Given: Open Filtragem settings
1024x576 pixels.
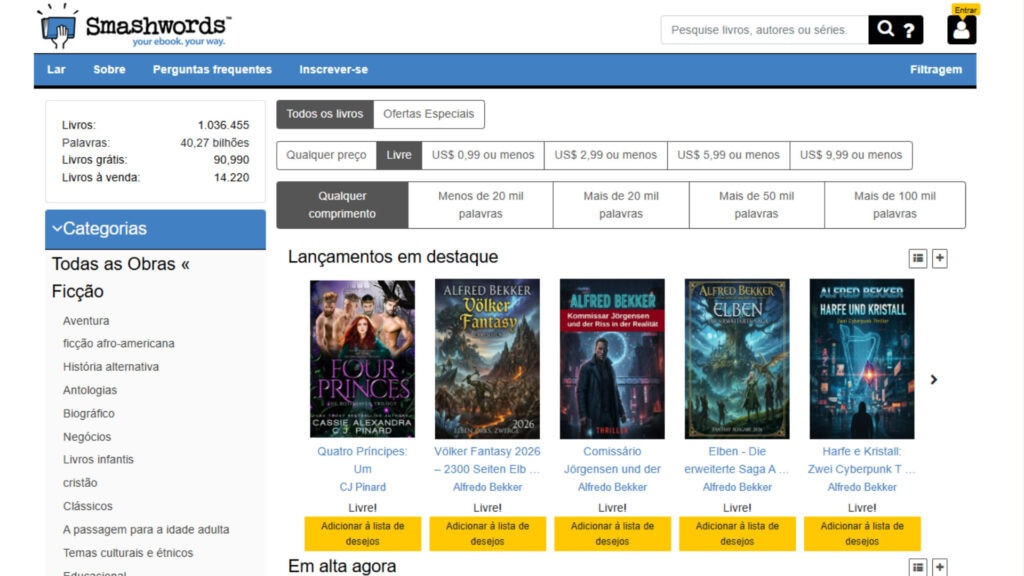Looking at the screenshot, I should coord(936,69).
